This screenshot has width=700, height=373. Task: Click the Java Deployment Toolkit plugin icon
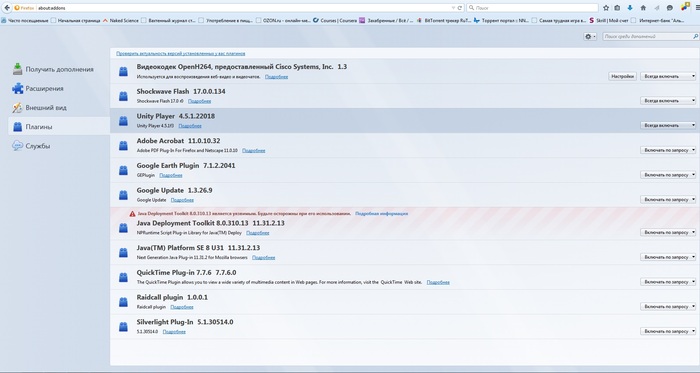123,228
